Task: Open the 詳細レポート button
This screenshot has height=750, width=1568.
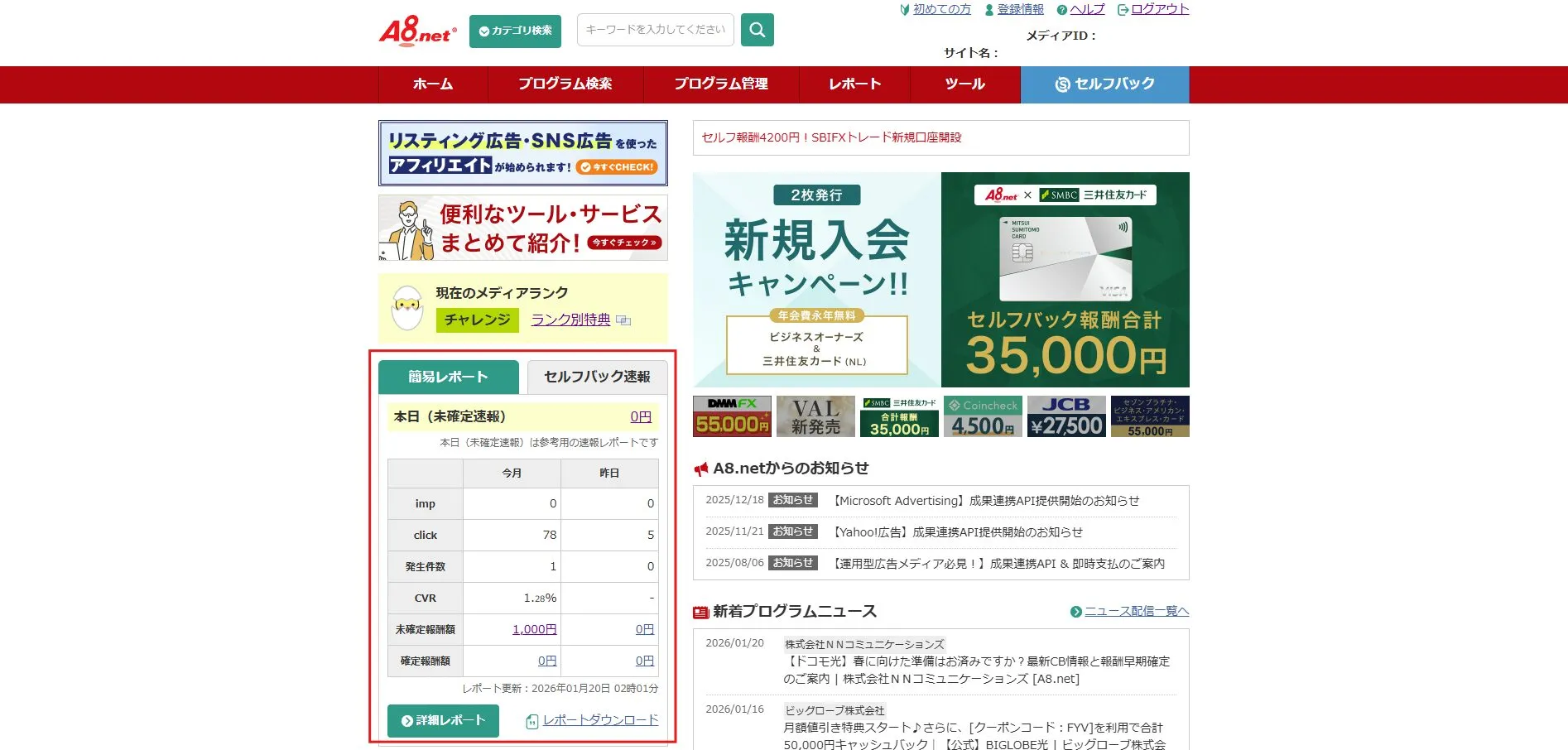Action: tap(443, 721)
